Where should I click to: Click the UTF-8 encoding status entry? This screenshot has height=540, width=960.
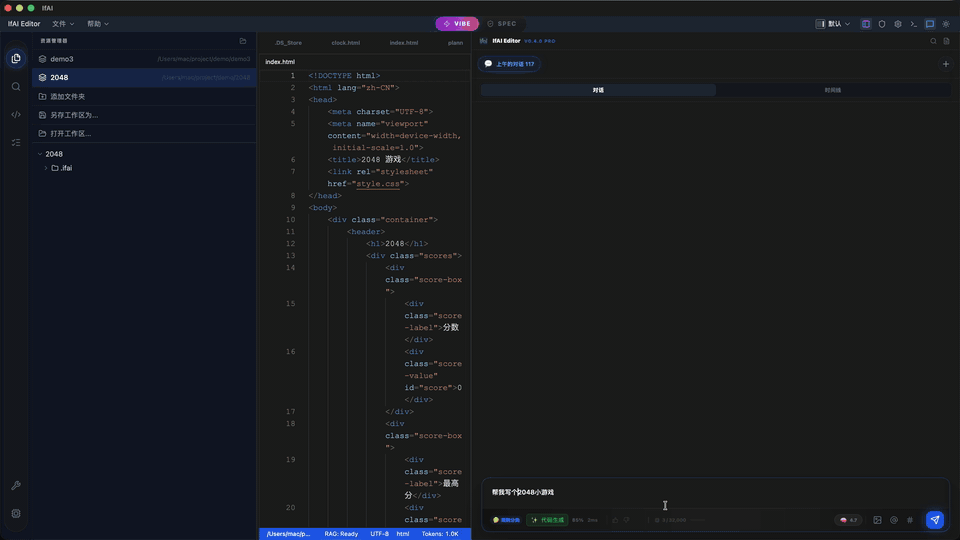[x=379, y=534]
